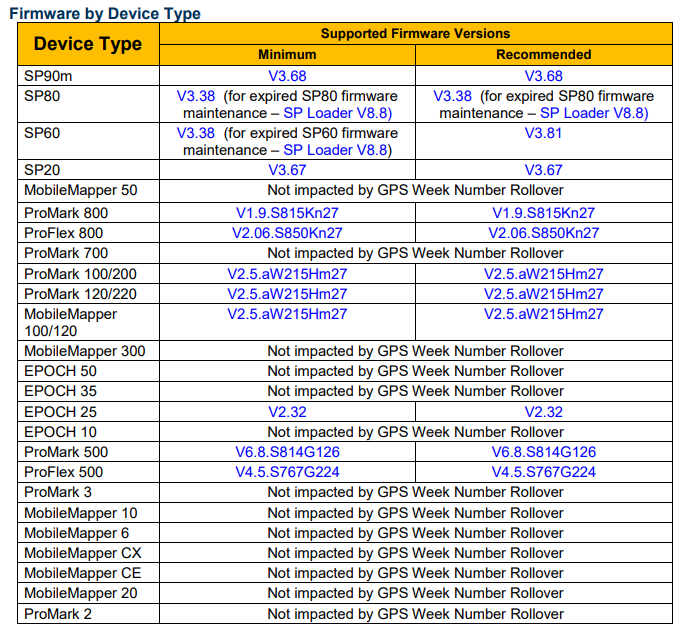Open EPOCH 25 Recommended V2.32 link
Image resolution: width=683 pixels, height=631 pixels.
pyautogui.click(x=543, y=412)
